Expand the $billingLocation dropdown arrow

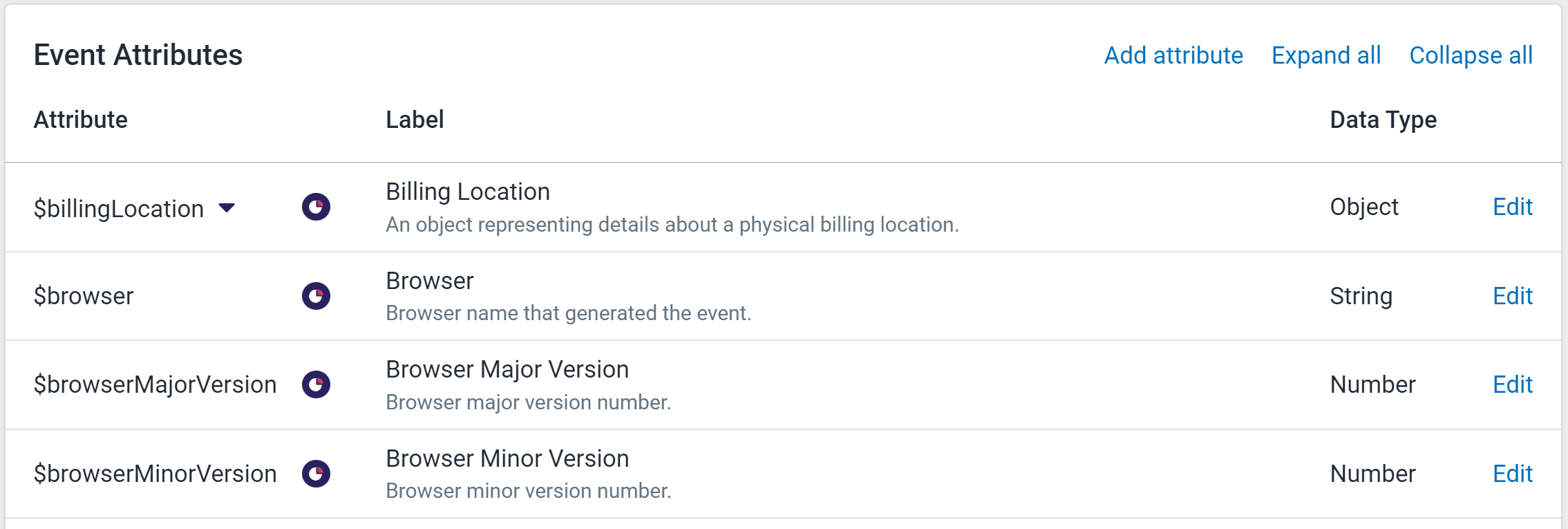pyautogui.click(x=227, y=207)
